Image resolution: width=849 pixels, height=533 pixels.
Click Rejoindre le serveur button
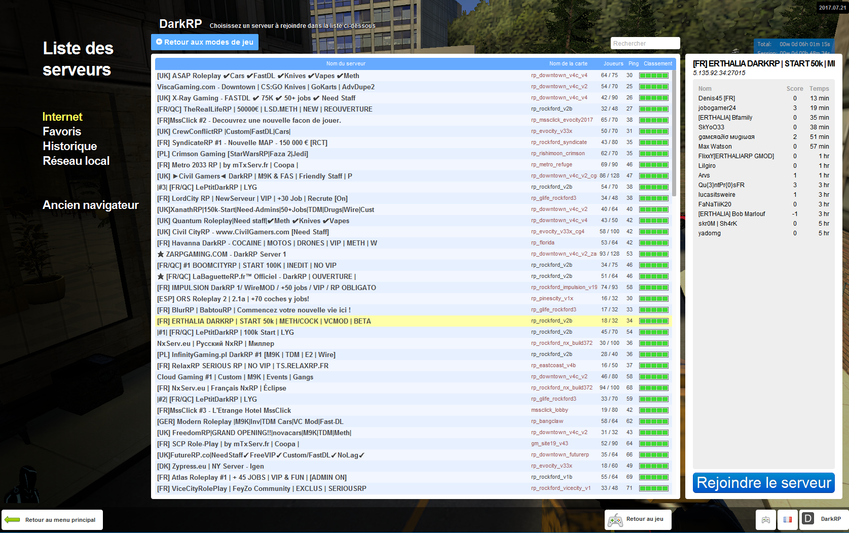pos(763,483)
